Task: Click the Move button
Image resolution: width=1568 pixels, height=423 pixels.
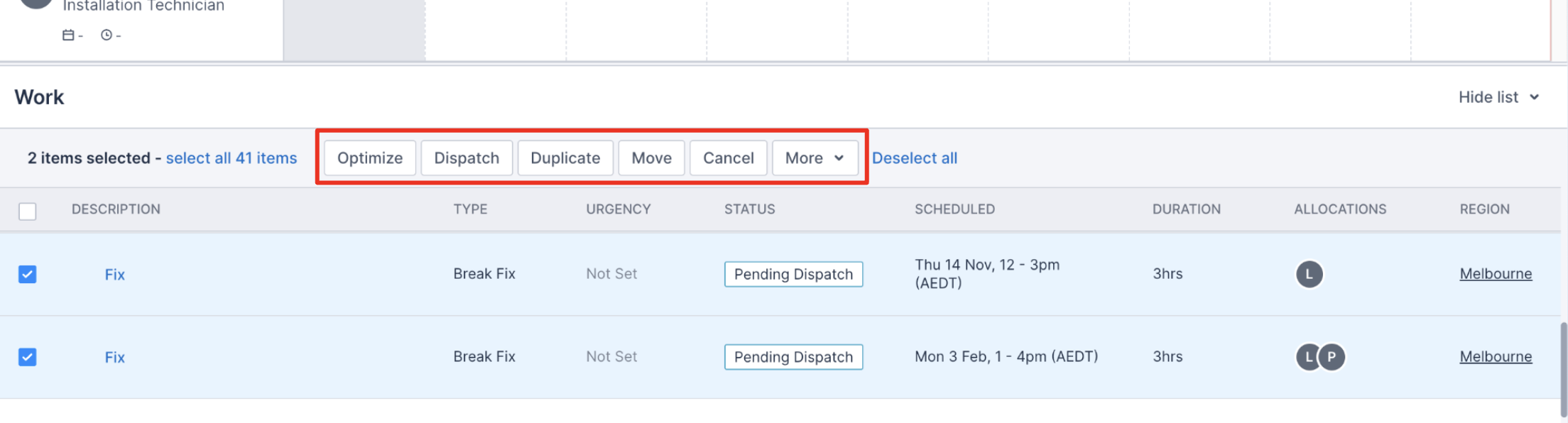Action: click(x=651, y=158)
